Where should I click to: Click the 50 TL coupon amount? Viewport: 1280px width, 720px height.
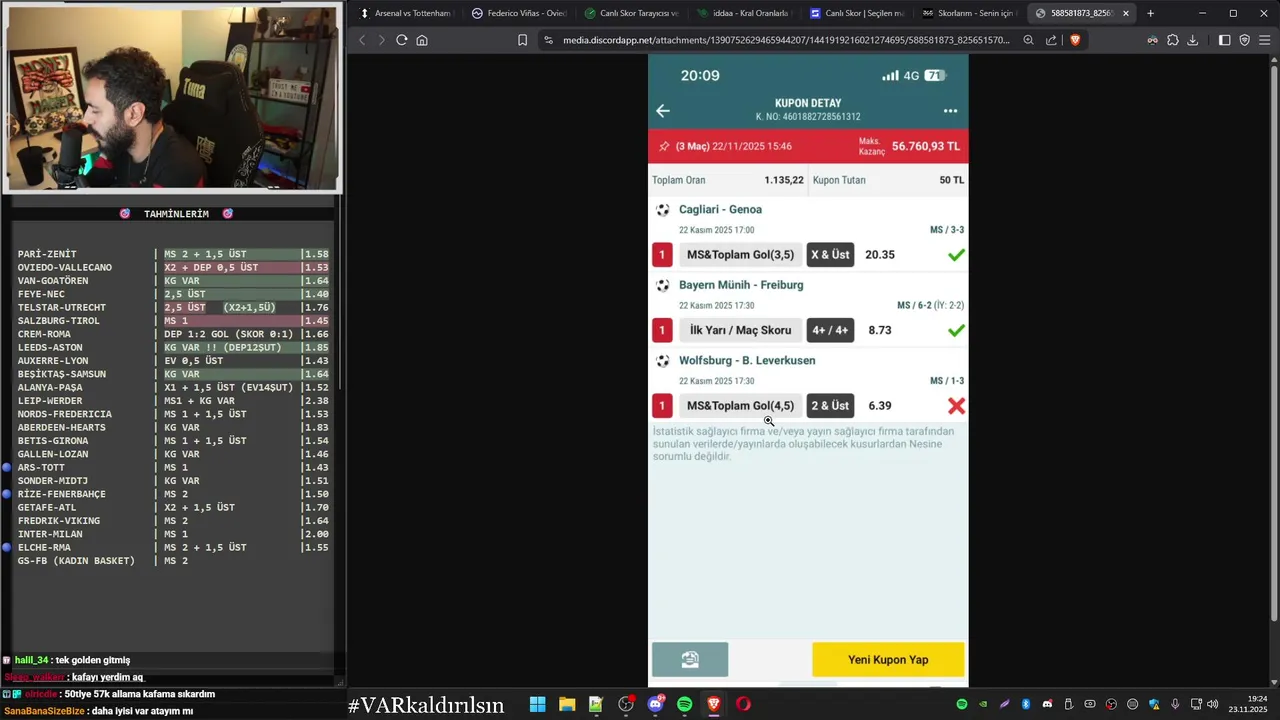(952, 180)
